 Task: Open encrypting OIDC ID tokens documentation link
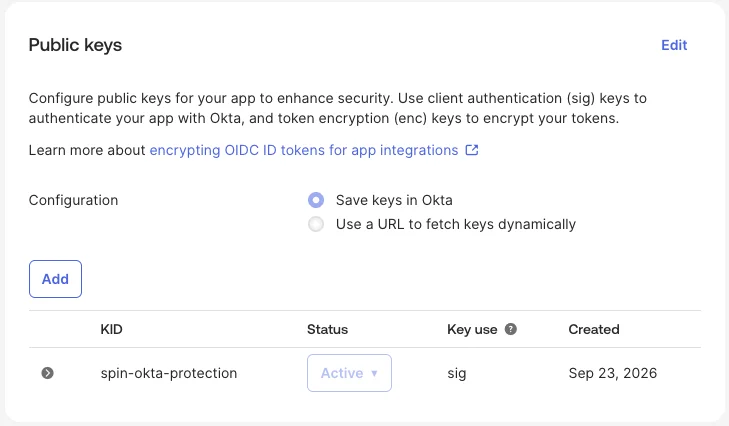click(x=304, y=150)
